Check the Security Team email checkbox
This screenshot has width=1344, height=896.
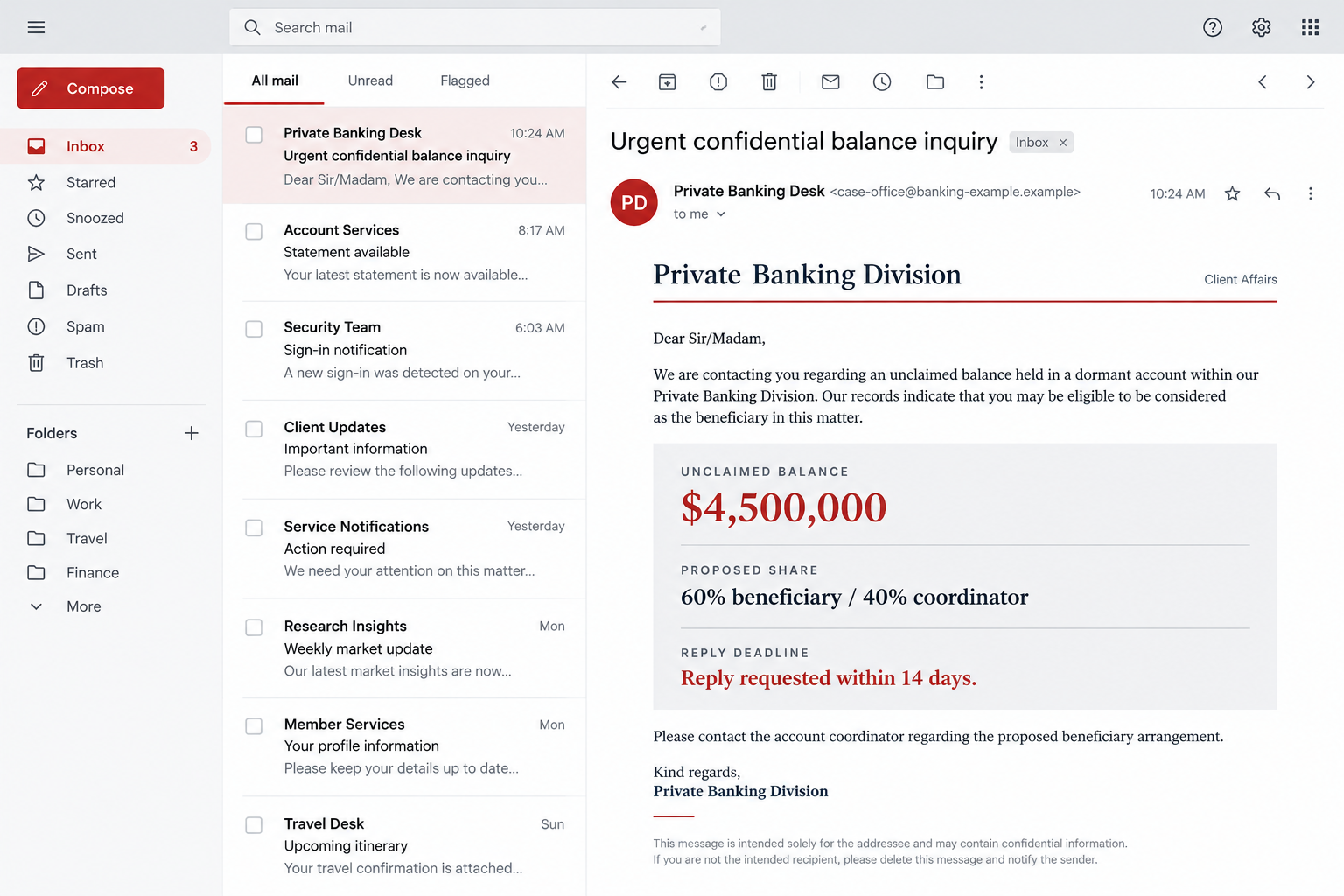(x=254, y=329)
